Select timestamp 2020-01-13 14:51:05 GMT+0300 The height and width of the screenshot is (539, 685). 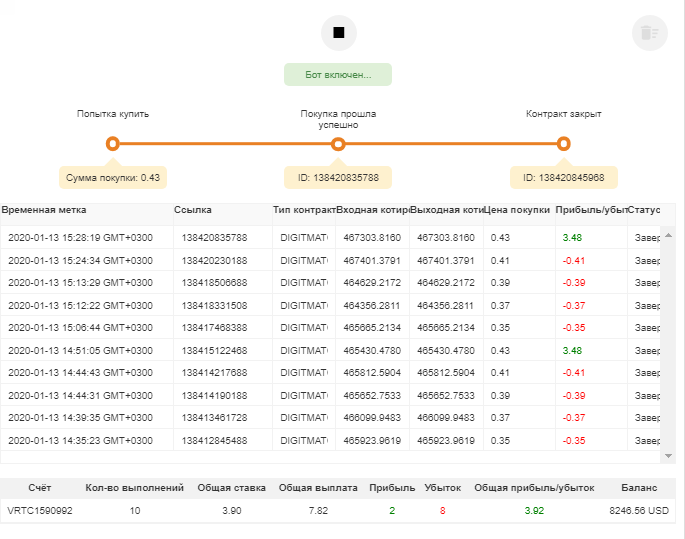[80, 350]
